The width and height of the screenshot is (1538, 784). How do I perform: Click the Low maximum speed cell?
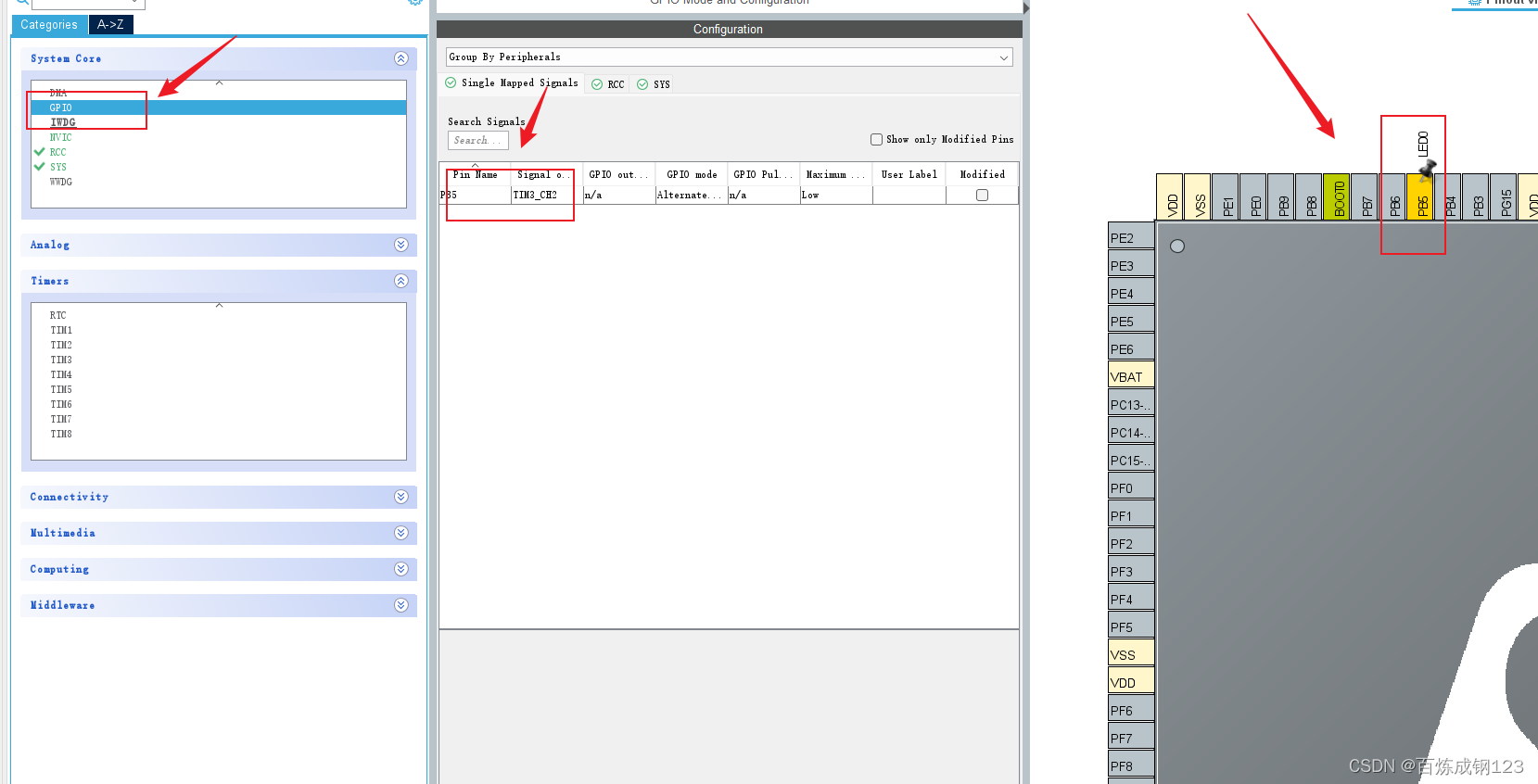[836, 196]
